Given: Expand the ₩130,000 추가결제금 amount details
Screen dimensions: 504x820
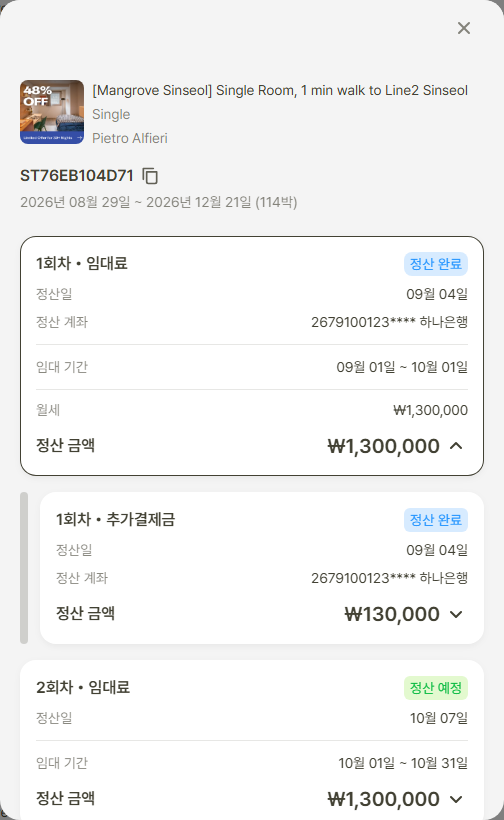Looking at the screenshot, I should point(456,614).
